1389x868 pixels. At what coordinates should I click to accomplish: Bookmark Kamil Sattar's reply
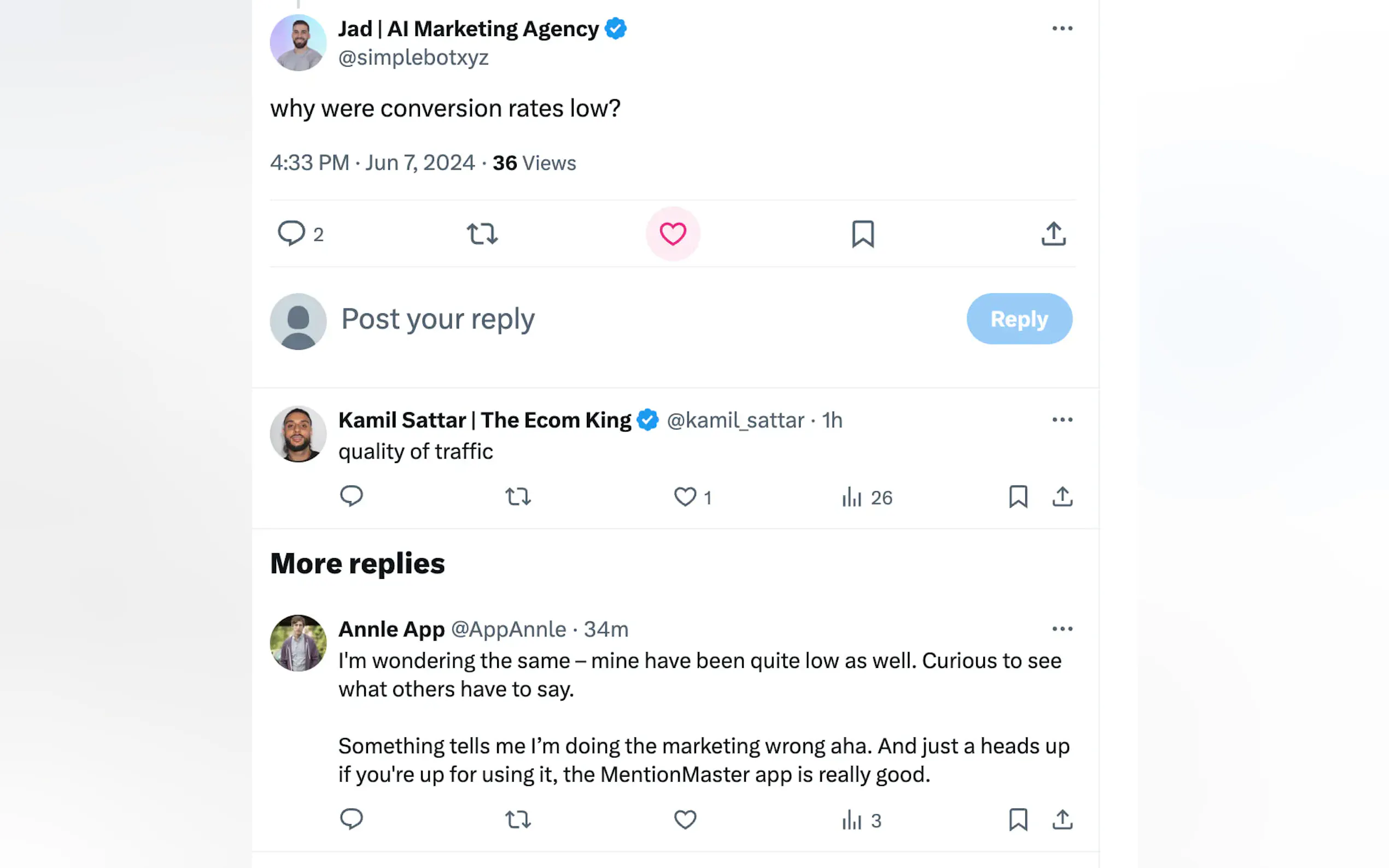1018,496
